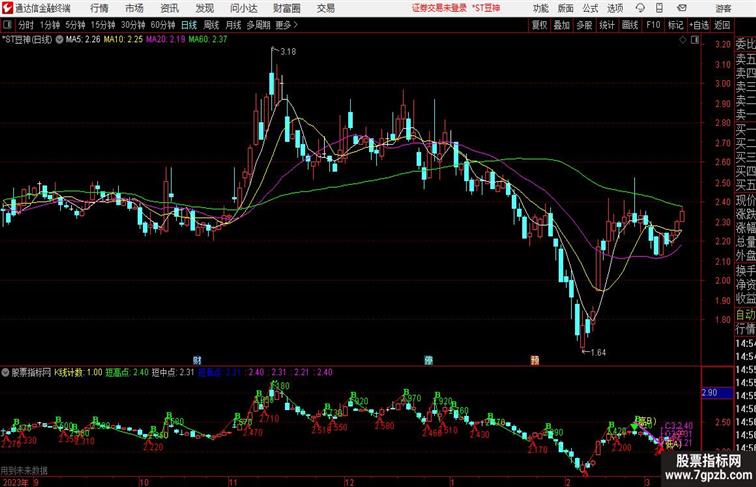
Task: Switch to the 周线 weekly tab
Action: pyautogui.click(x=211, y=25)
